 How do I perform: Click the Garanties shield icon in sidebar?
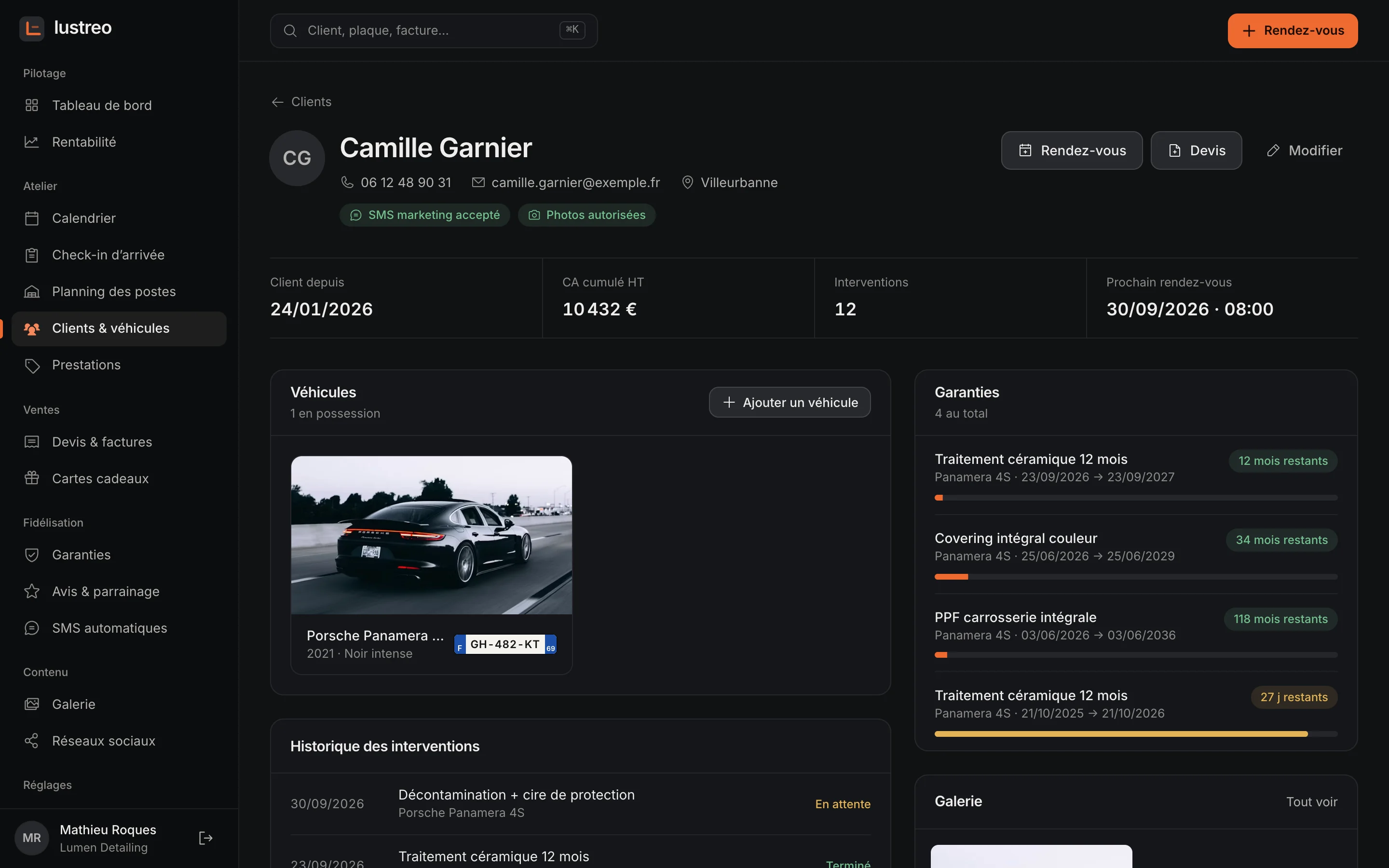tap(31, 555)
